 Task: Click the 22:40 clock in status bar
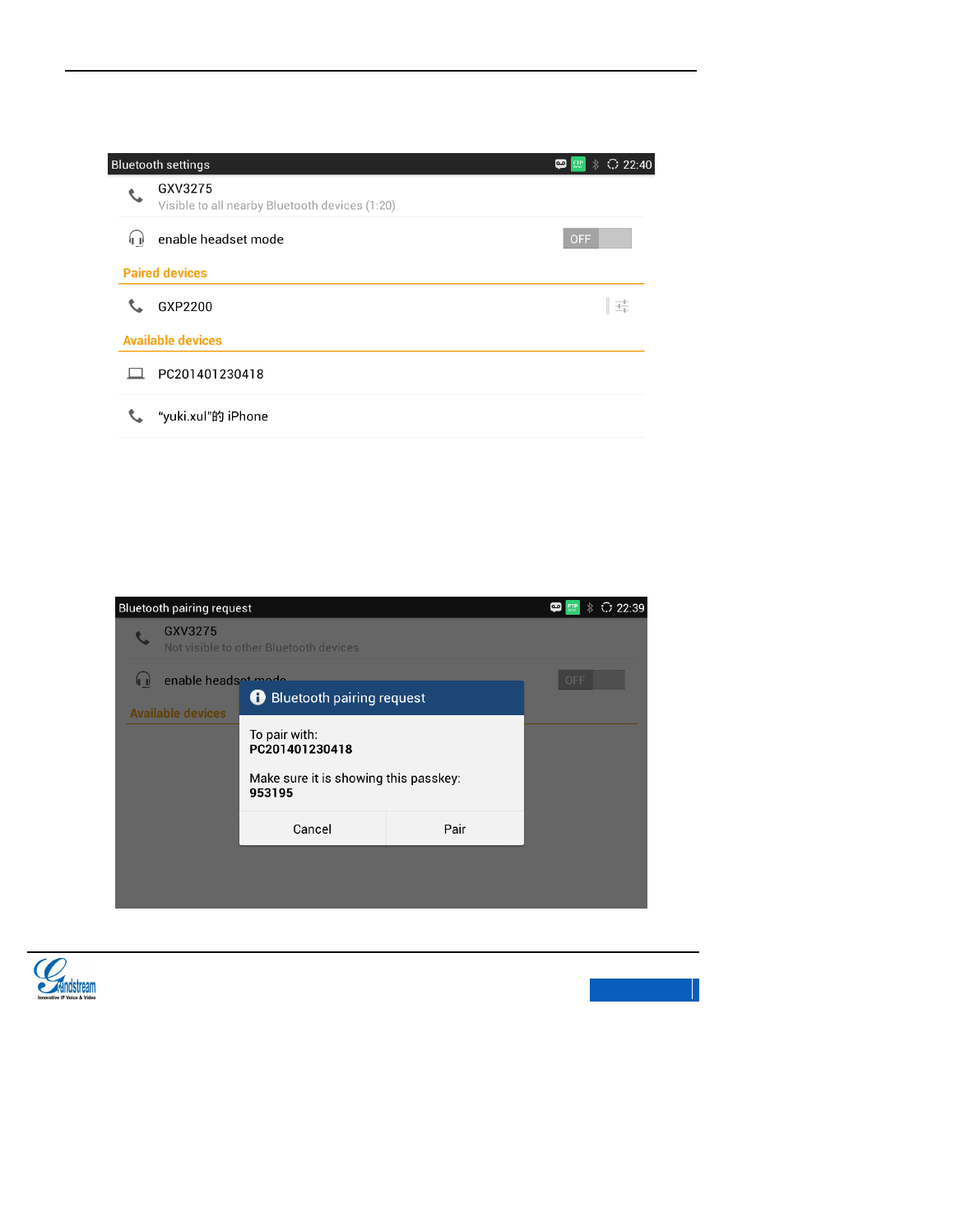coord(638,165)
